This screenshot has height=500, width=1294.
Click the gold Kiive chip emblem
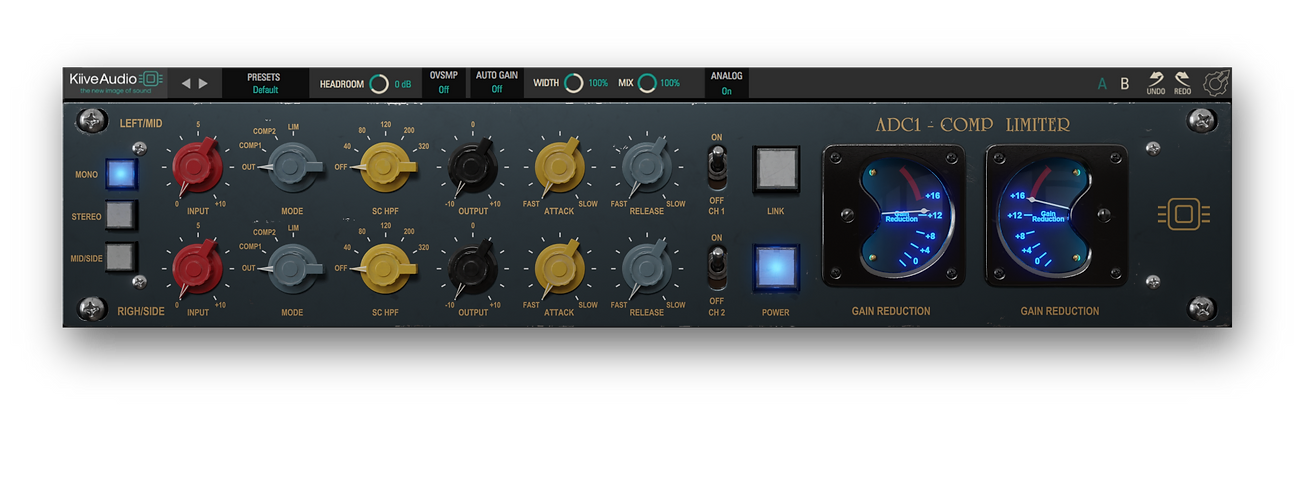click(1183, 214)
